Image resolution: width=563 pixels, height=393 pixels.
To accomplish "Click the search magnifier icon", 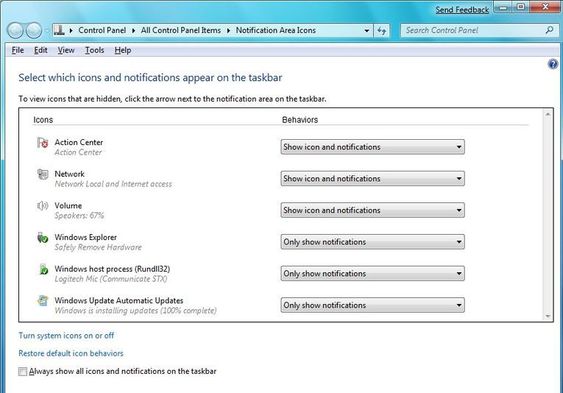I will pos(549,31).
